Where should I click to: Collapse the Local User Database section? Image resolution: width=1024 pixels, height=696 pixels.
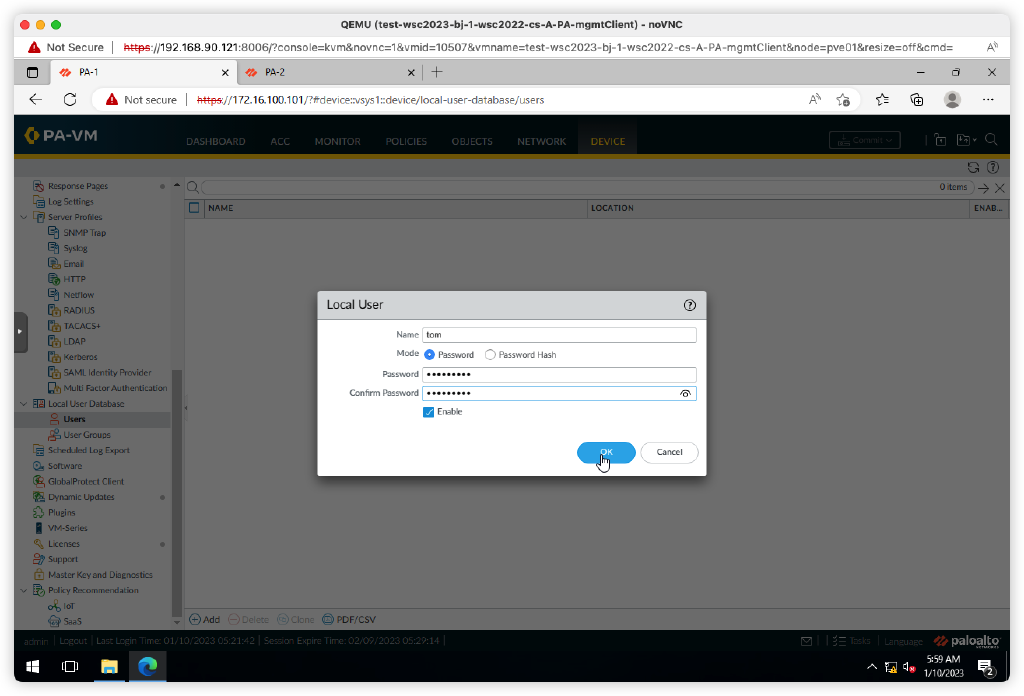[22, 403]
